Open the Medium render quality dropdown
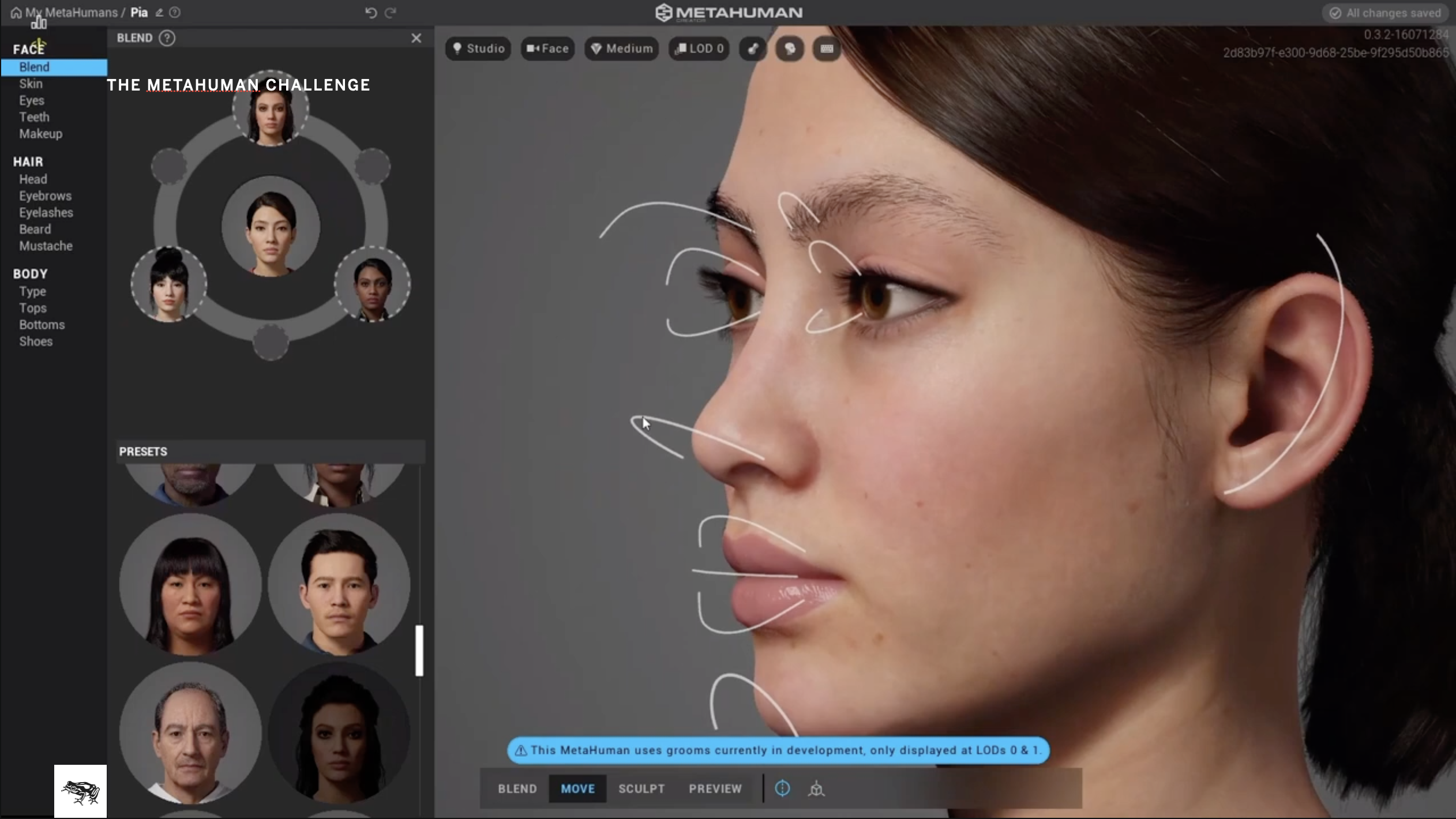 click(x=622, y=48)
